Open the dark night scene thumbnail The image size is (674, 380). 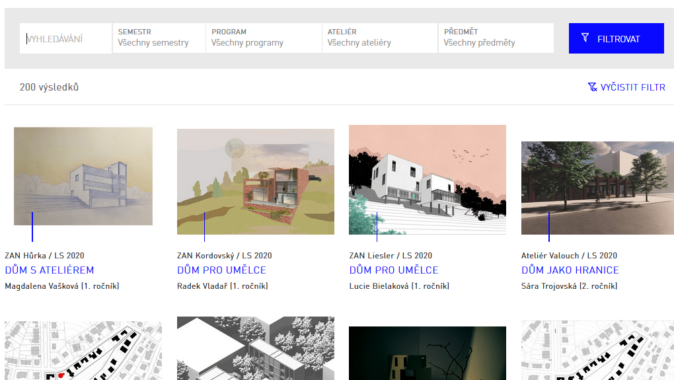pyautogui.click(x=427, y=353)
